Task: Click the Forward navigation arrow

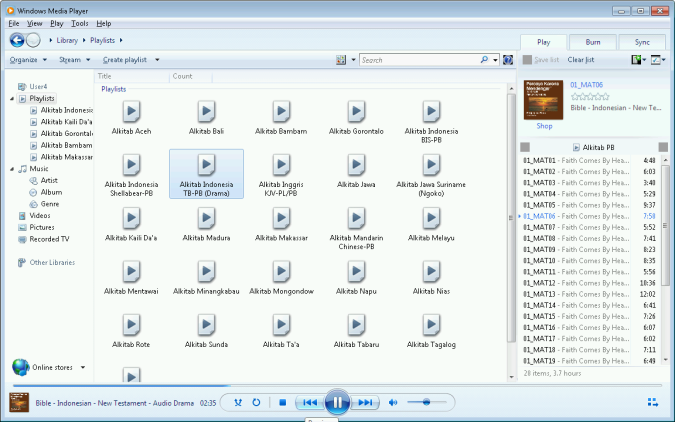Action: coord(33,40)
